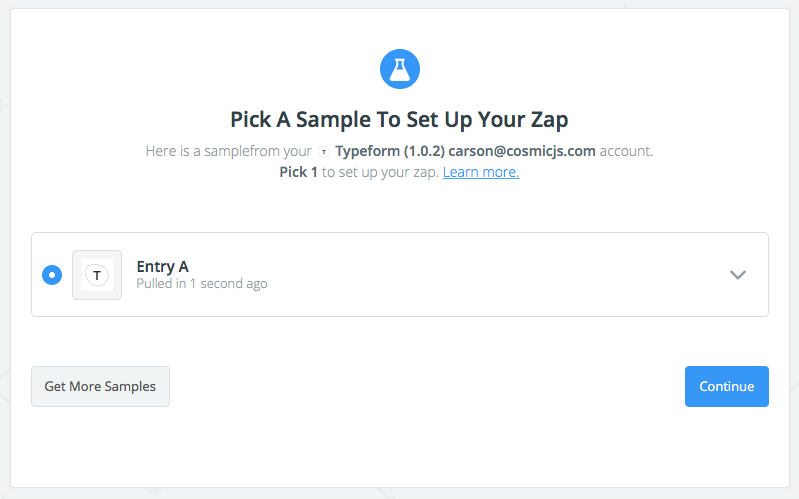Click the blue flask test icon

(399, 69)
